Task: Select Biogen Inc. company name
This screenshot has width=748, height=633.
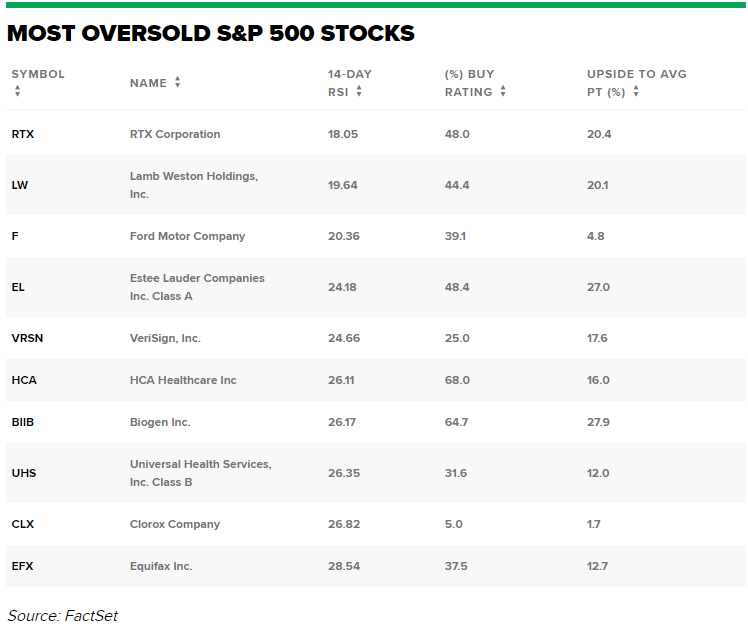Action: pos(160,422)
